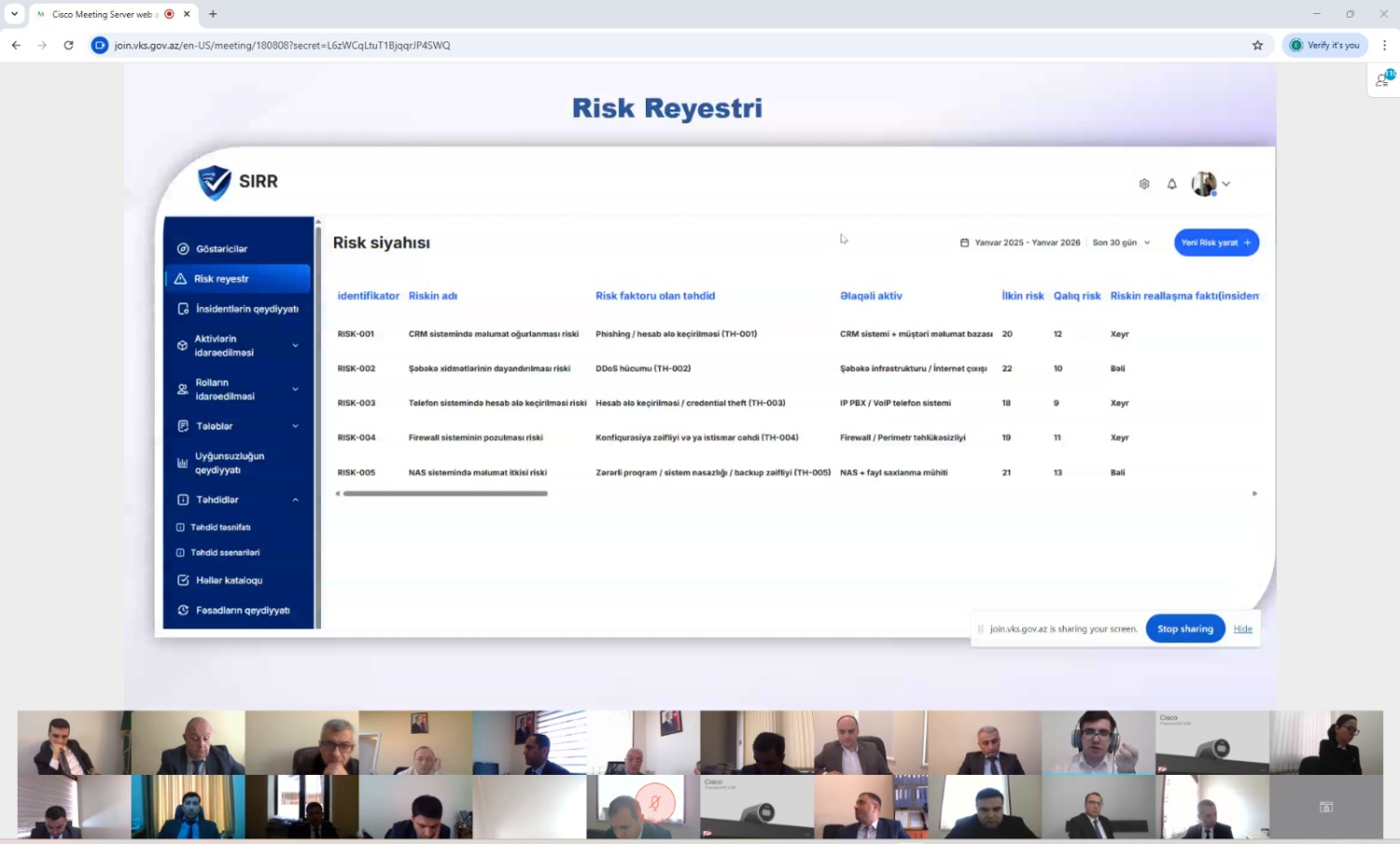Viewport: 1400px width, 844px height.
Task: Click the horizontal scrollbar under the risk table
Action: pyautogui.click(x=445, y=494)
